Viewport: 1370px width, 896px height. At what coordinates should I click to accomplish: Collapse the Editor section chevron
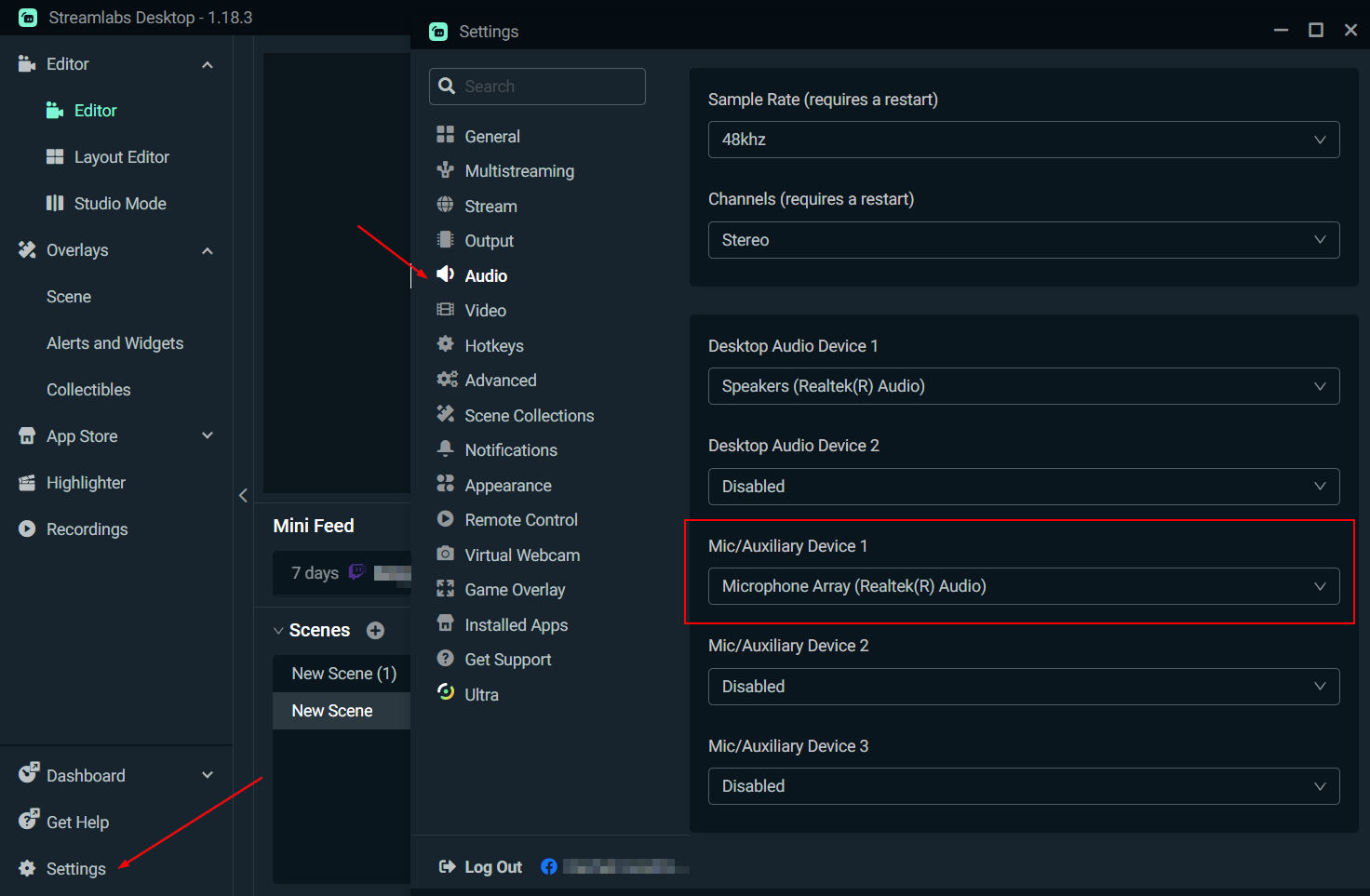208,64
